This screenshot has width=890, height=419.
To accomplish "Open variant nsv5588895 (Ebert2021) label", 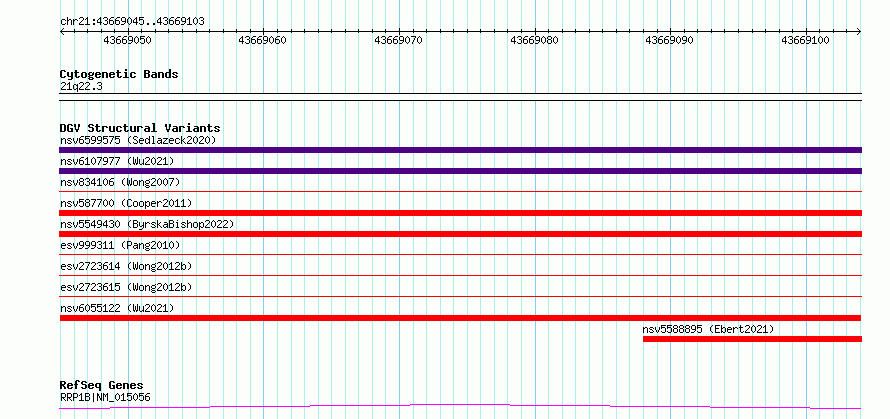I will pos(708,329).
